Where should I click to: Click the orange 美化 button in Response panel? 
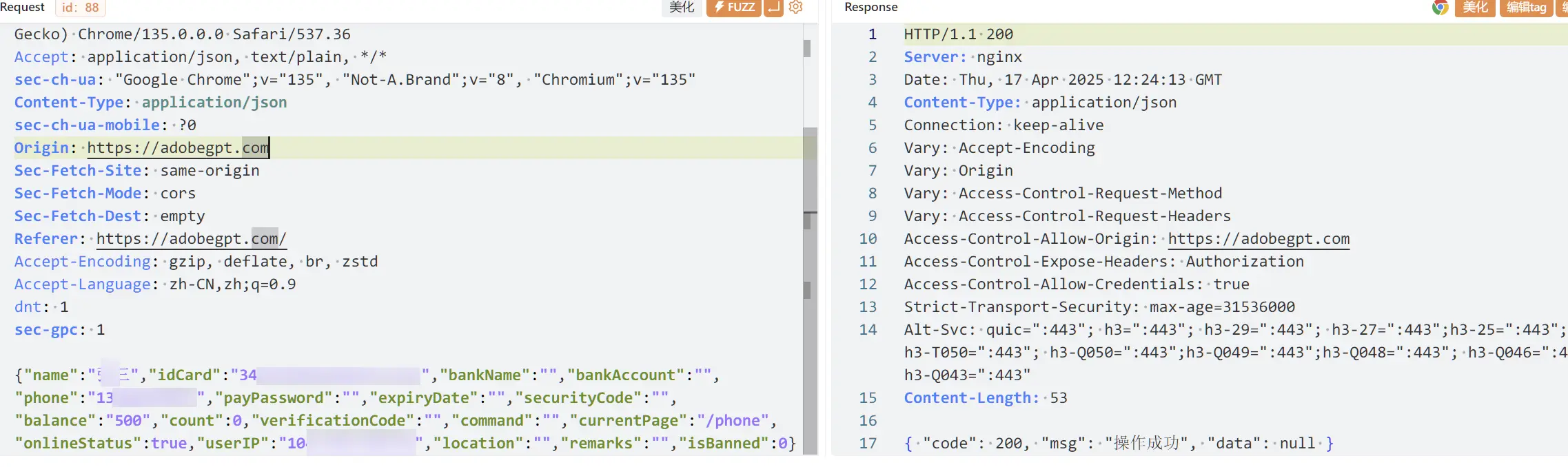point(1475,8)
